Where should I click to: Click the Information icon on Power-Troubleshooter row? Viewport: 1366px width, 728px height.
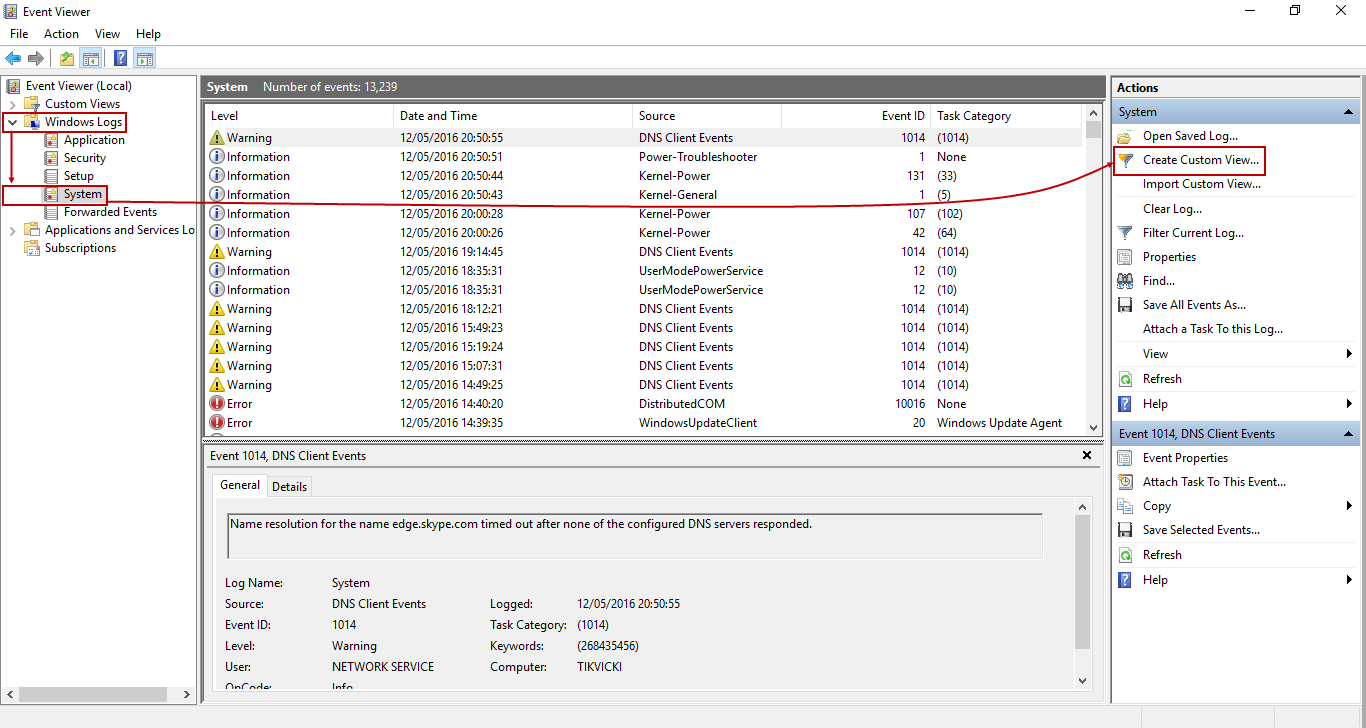[x=217, y=157]
